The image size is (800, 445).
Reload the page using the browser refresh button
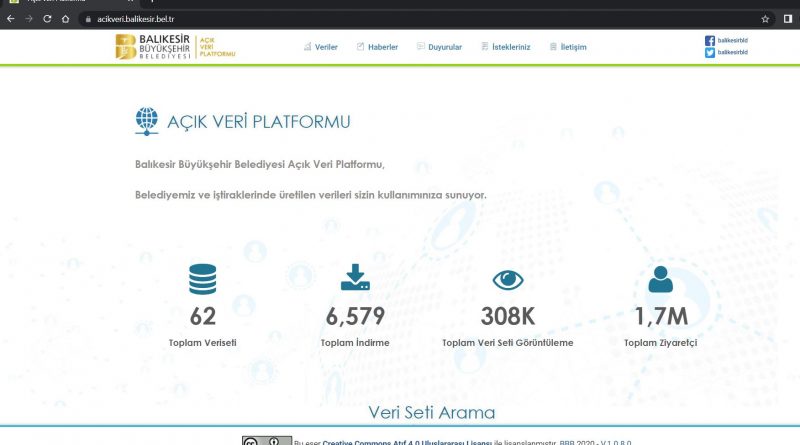click(47, 18)
